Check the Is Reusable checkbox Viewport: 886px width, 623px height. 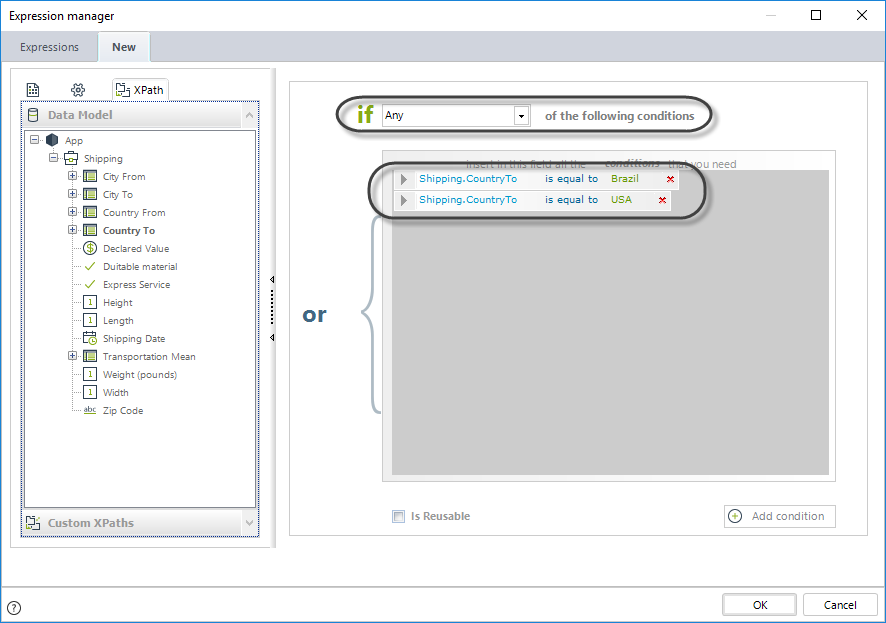point(398,516)
